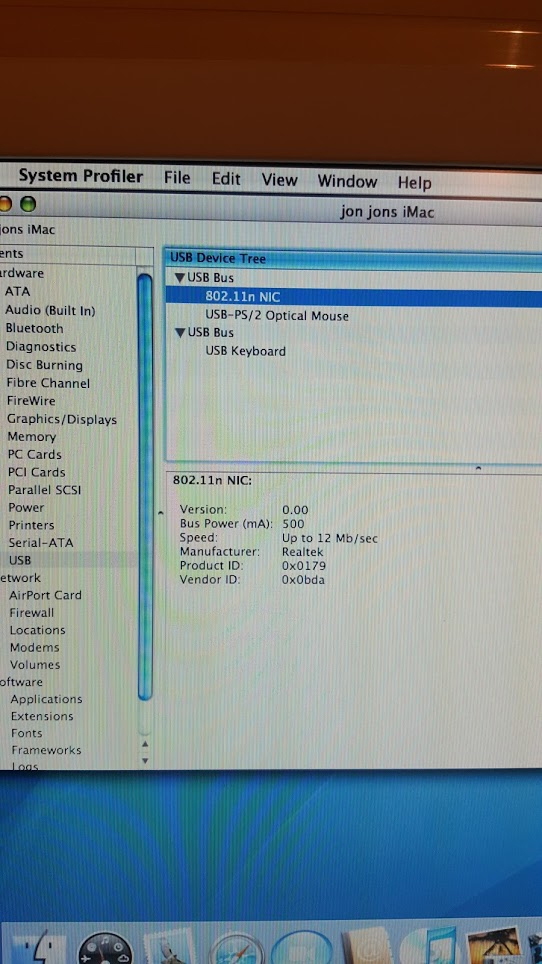Select USB-PS/2 Optical Mouse device
The width and height of the screenshot is (542, 964).
pos(277,316)
